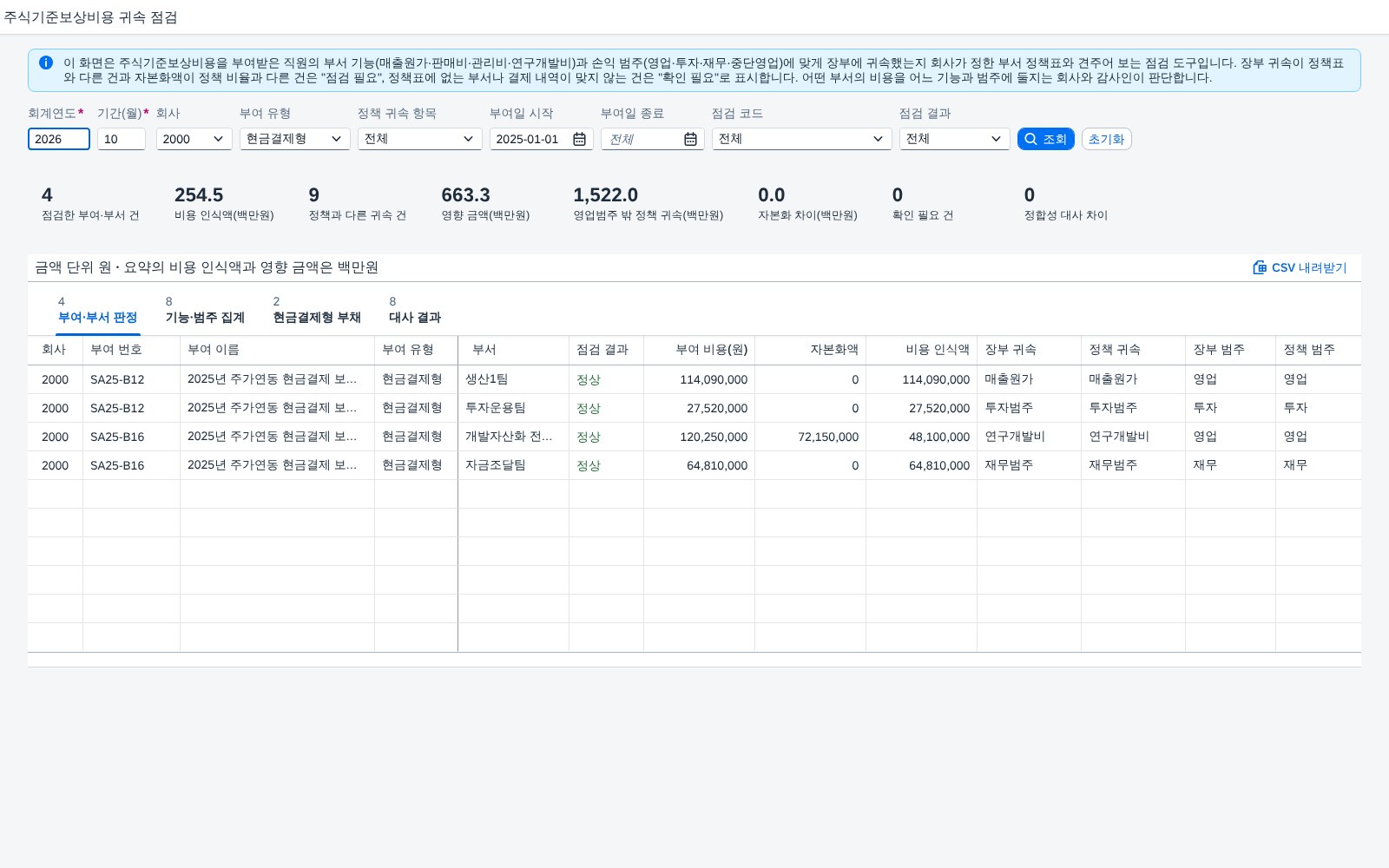Screen dimensions: 1389x868
Task: Click the CSV 내려받기 link text
Action: (1309, 267)
